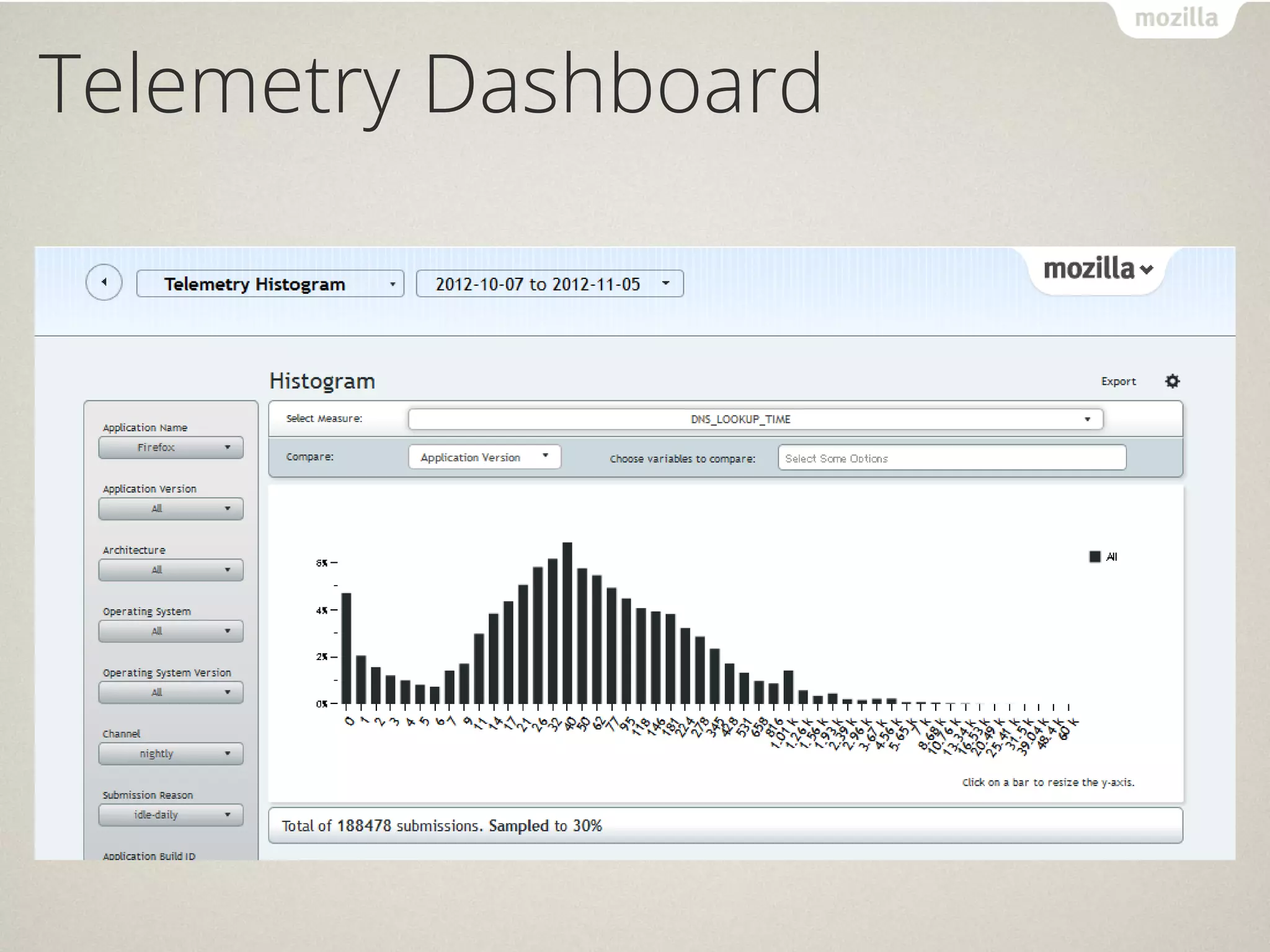Click the Architecture label

tap(134, 550)
